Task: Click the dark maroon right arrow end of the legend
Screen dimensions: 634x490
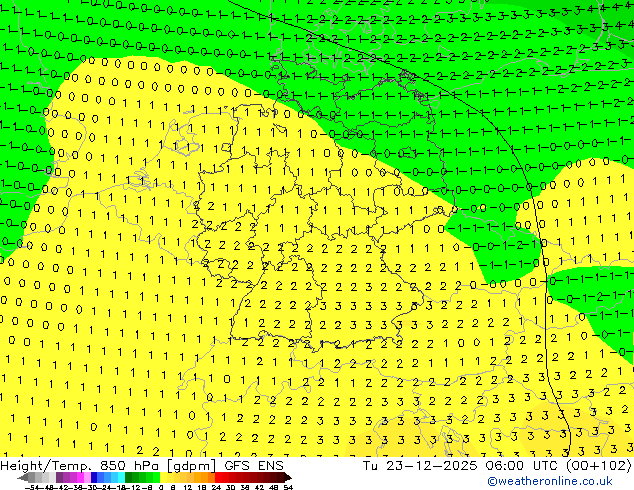Action: [288, 477]
